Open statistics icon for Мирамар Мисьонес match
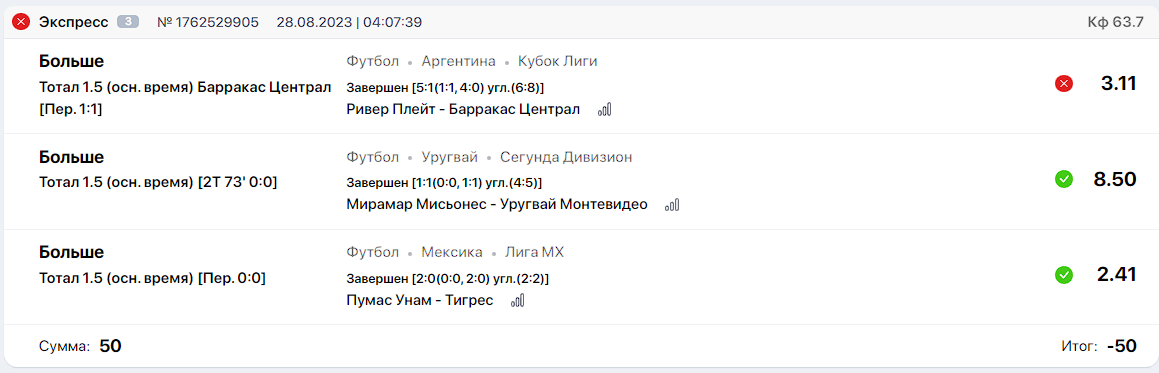Viewport: 1159px width, 373px height. click(x=672, y=205)
